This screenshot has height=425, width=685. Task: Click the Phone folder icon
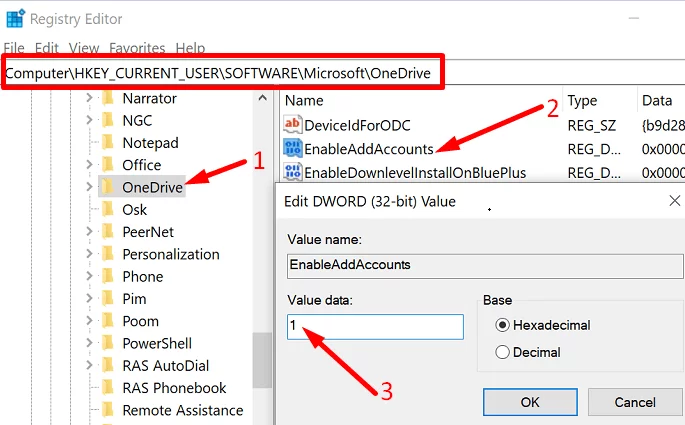pyautogui.click(x=108, y=276)
